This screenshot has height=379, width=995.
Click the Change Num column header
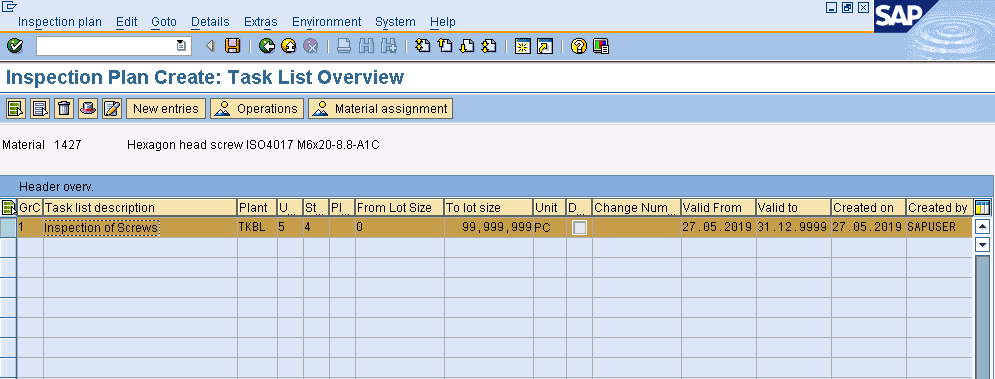(x=636, y=208)
